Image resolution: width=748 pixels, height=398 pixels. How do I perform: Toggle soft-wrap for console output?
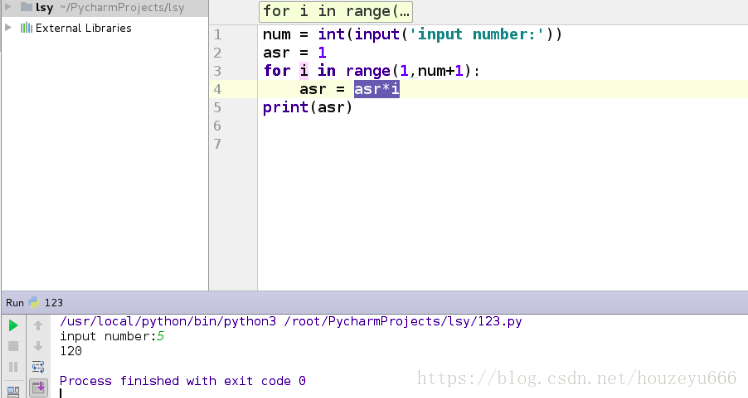click(x=38, y=367)
